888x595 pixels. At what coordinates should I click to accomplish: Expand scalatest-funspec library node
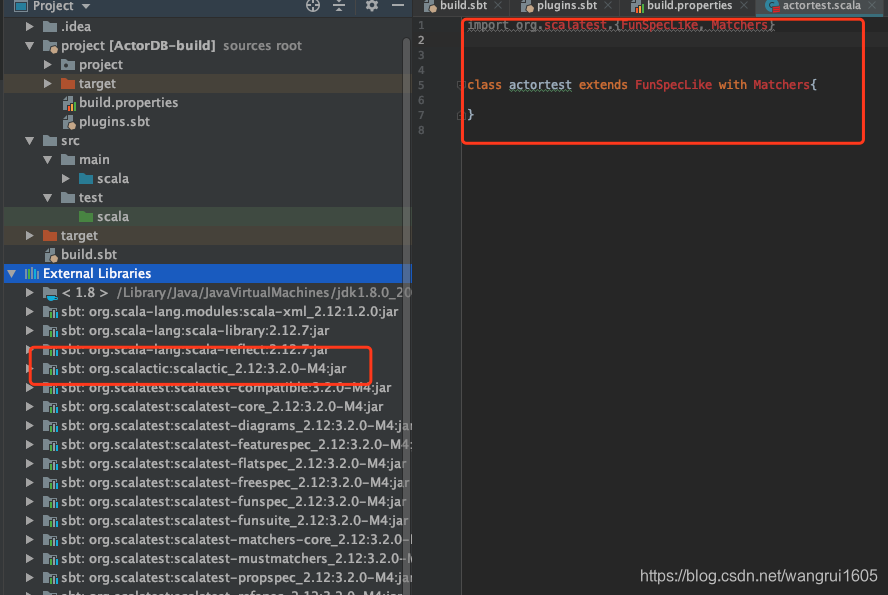[29, 502]
